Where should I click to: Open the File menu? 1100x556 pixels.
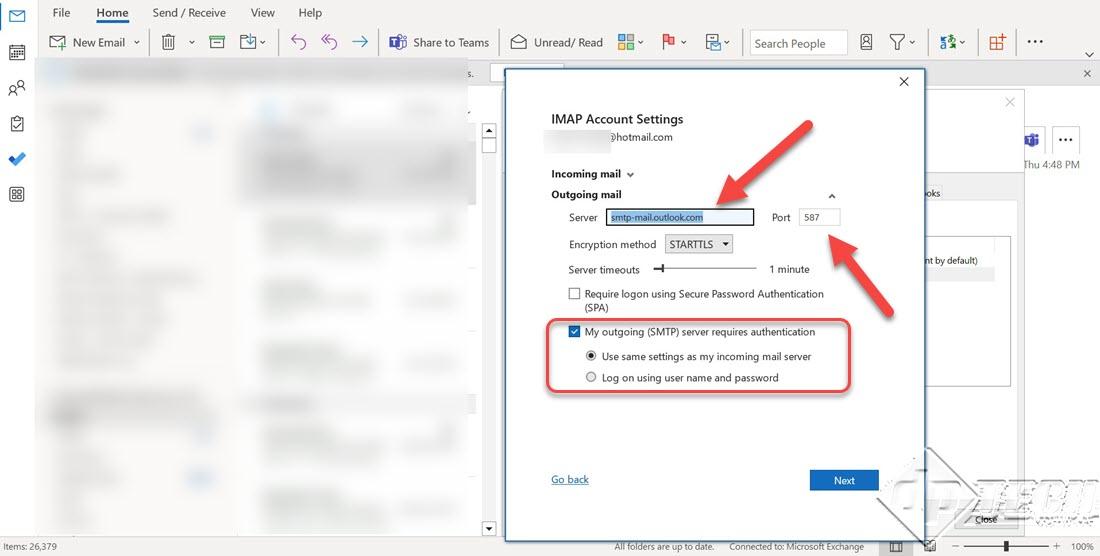coord(61,13)
